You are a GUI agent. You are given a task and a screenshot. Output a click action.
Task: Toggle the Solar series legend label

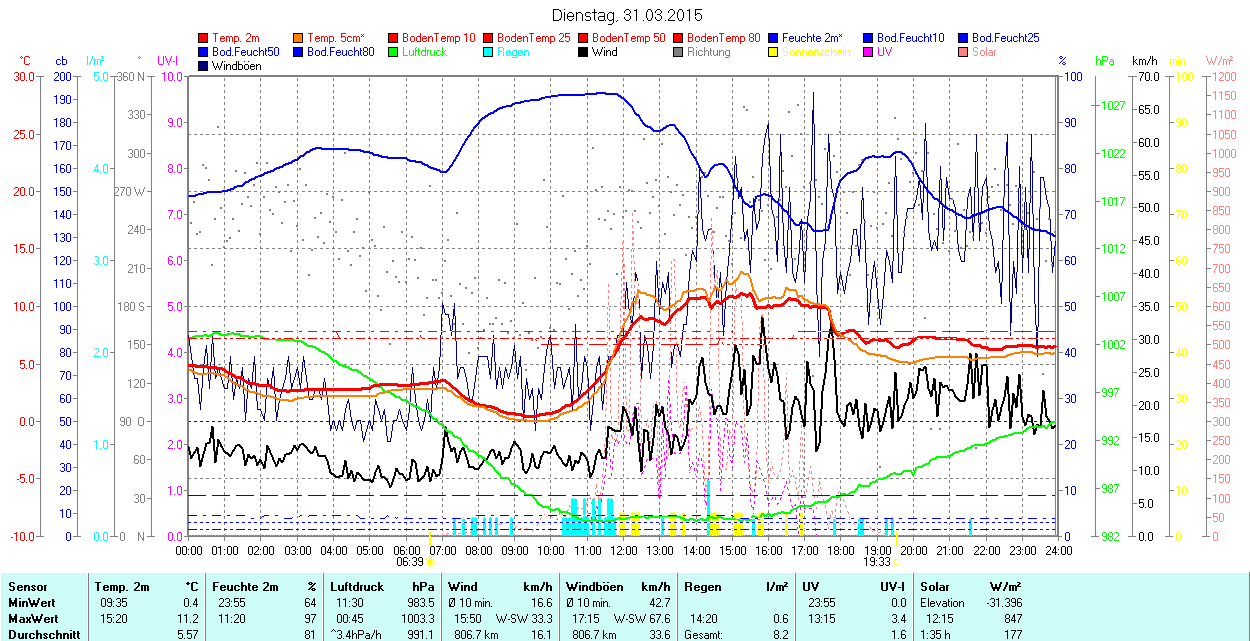click(983, 52)
